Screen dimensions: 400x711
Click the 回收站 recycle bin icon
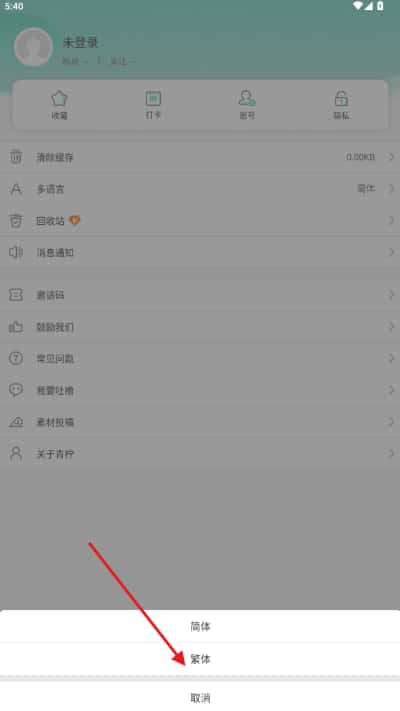coord(16,221)
